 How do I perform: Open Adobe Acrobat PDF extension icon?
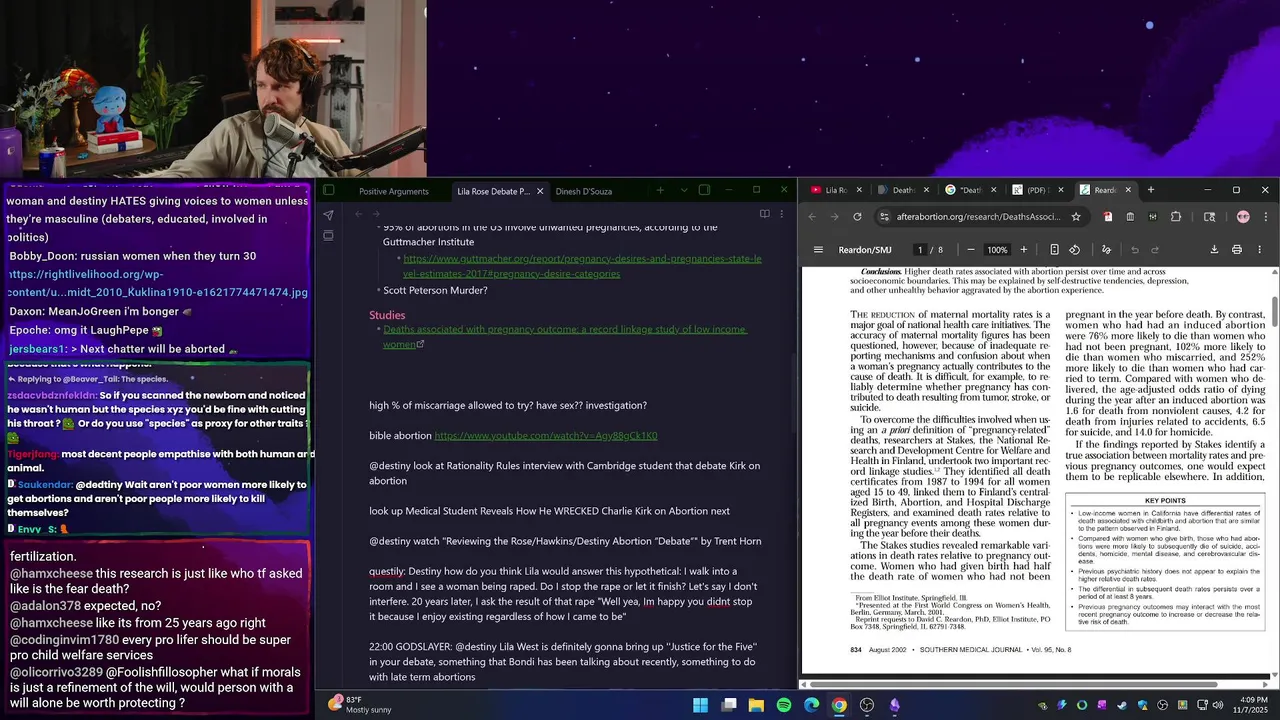coord(1108,216)
